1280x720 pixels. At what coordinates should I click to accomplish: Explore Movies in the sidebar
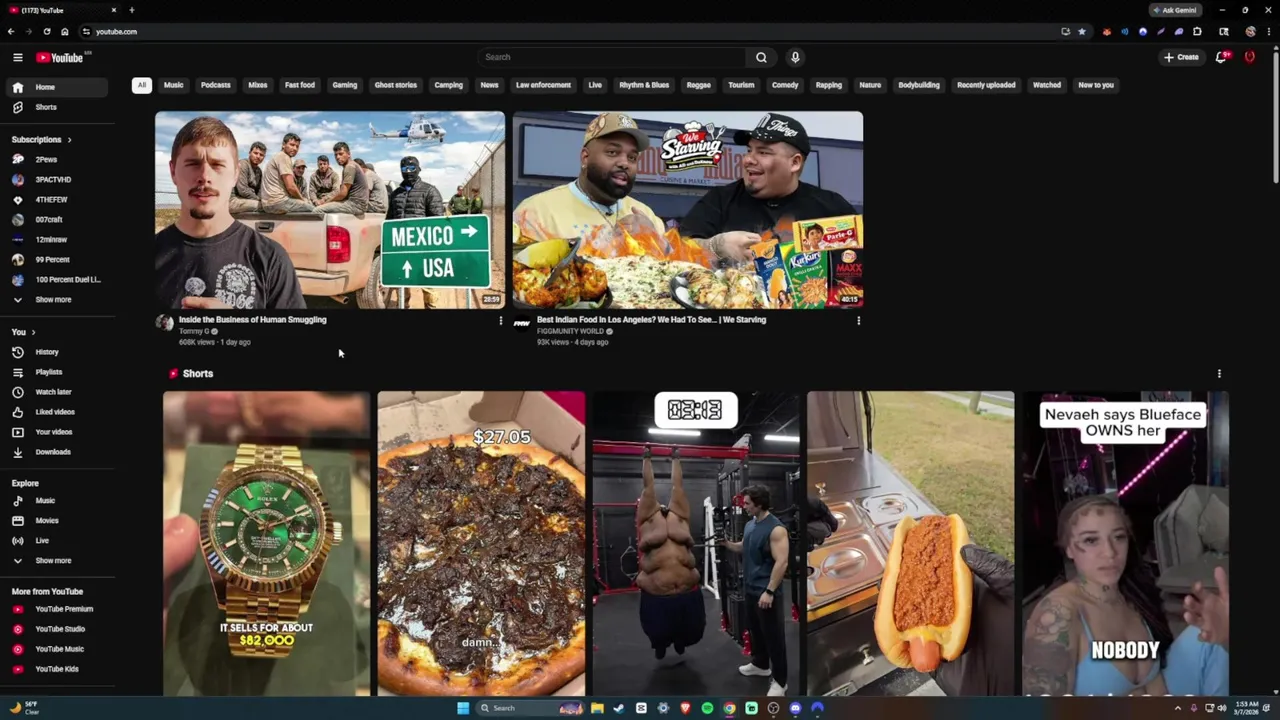pyautogui.click(x=58, y=520)
